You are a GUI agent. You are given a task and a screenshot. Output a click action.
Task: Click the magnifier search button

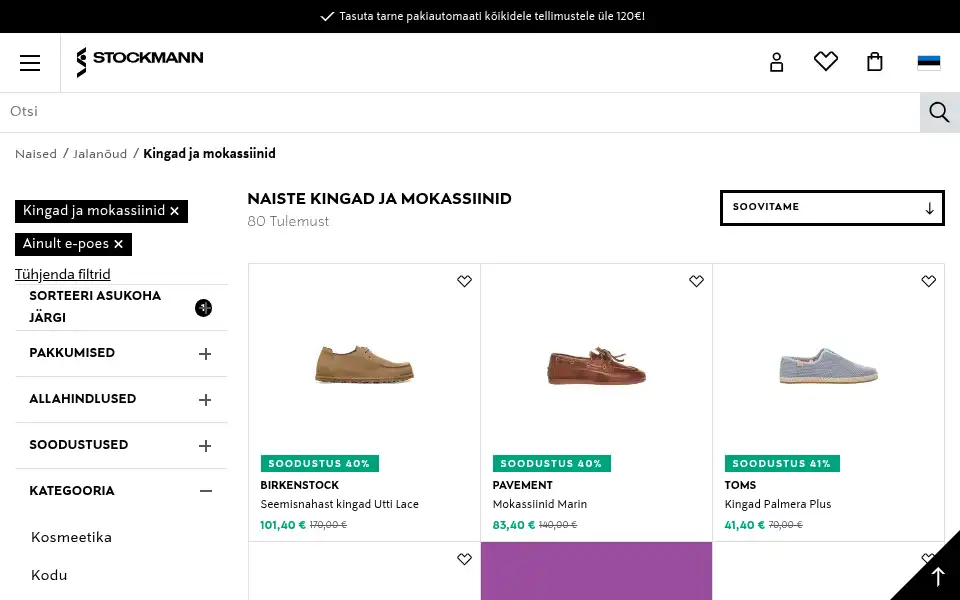(x=940, y=113)
